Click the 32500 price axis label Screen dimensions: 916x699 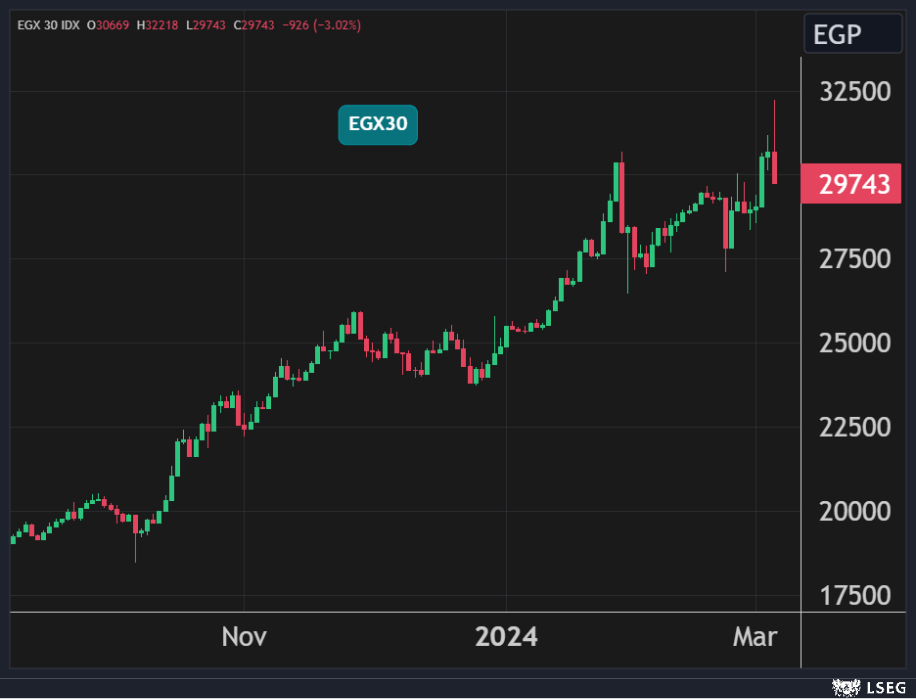(x=854, y=91)
